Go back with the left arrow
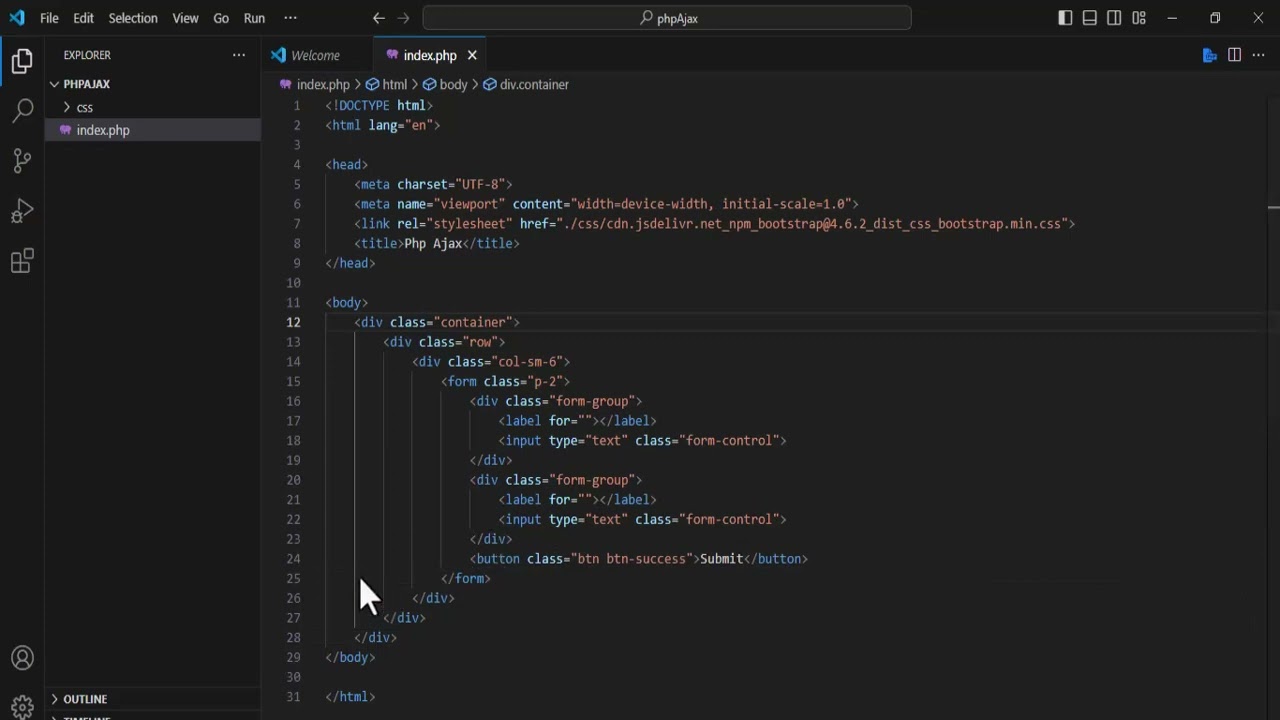This screenshot has height=720, width=1280. coord(378,18)
